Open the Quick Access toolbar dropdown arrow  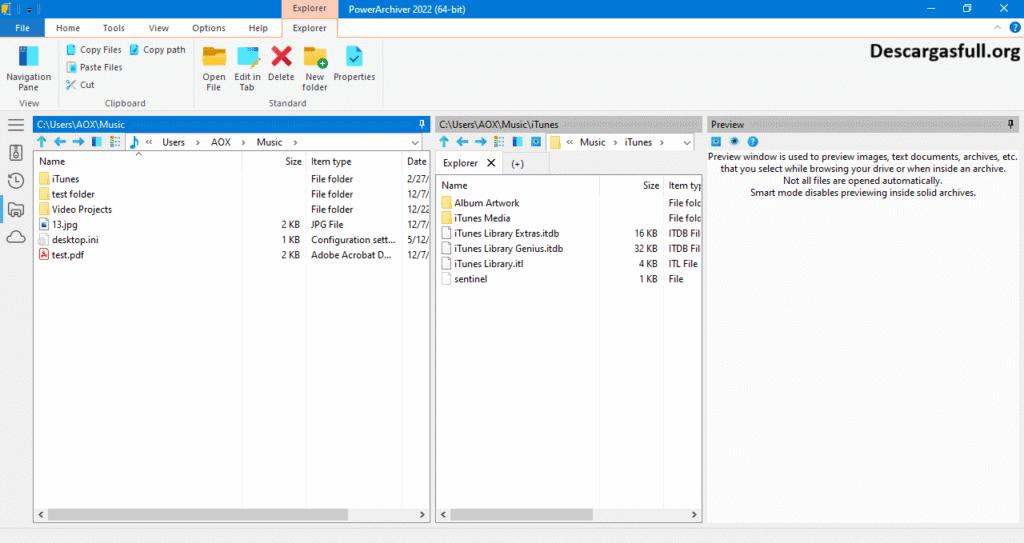click(30, 9)
